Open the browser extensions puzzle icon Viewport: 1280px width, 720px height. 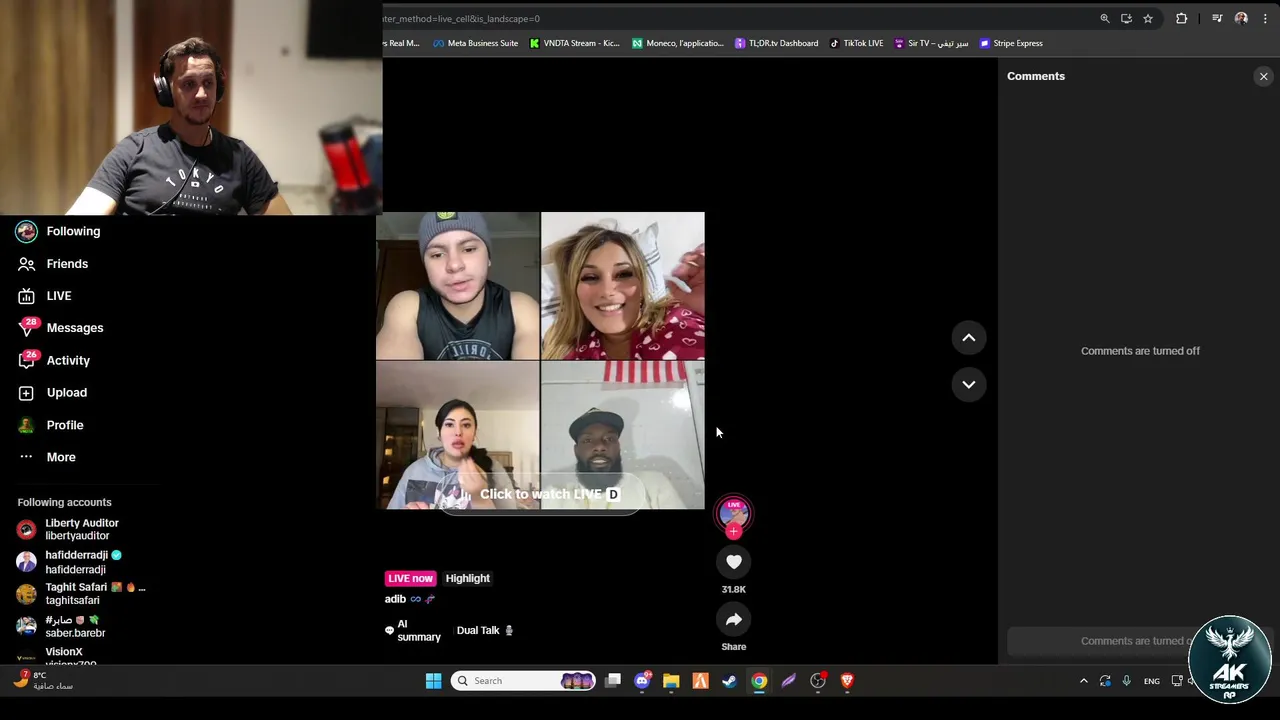(x=1182, y=18)
